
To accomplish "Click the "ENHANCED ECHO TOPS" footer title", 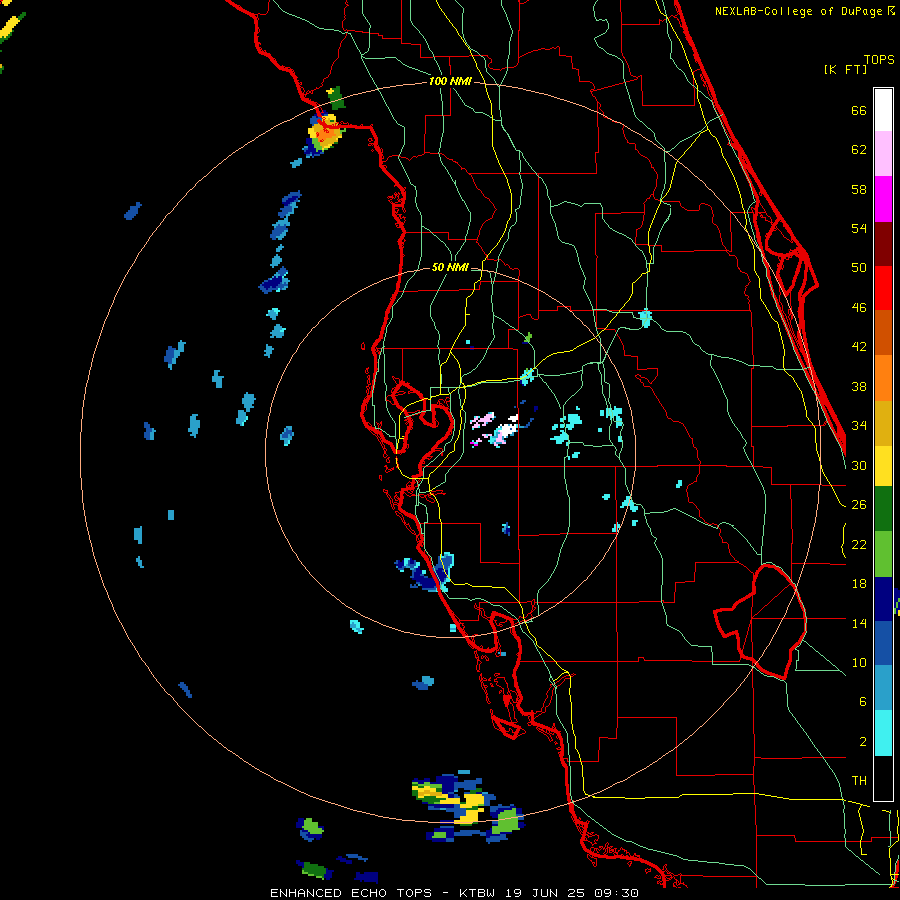I will point(351,893).
